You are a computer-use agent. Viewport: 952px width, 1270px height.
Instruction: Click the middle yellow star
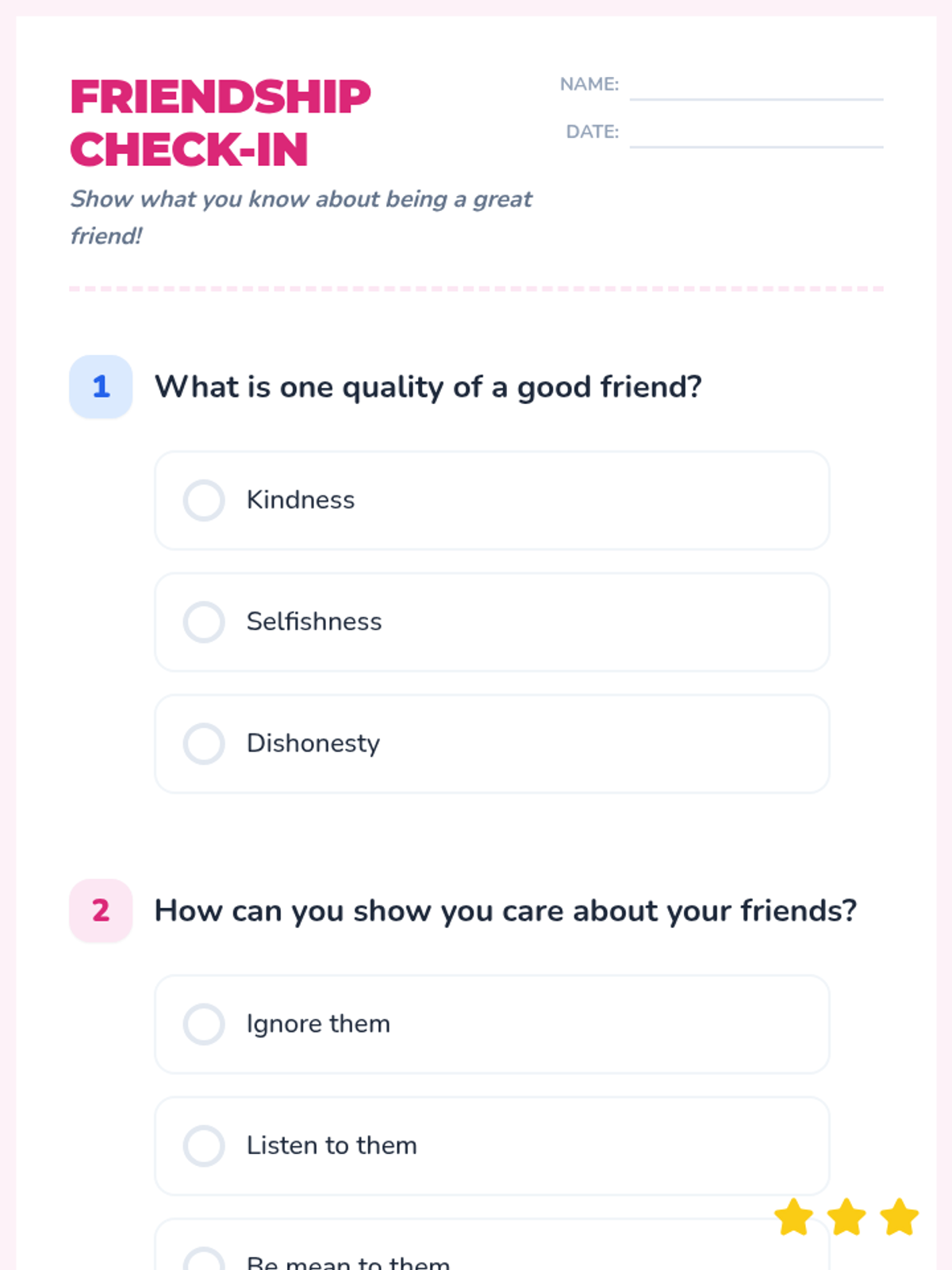click(x=847, y=1217)
